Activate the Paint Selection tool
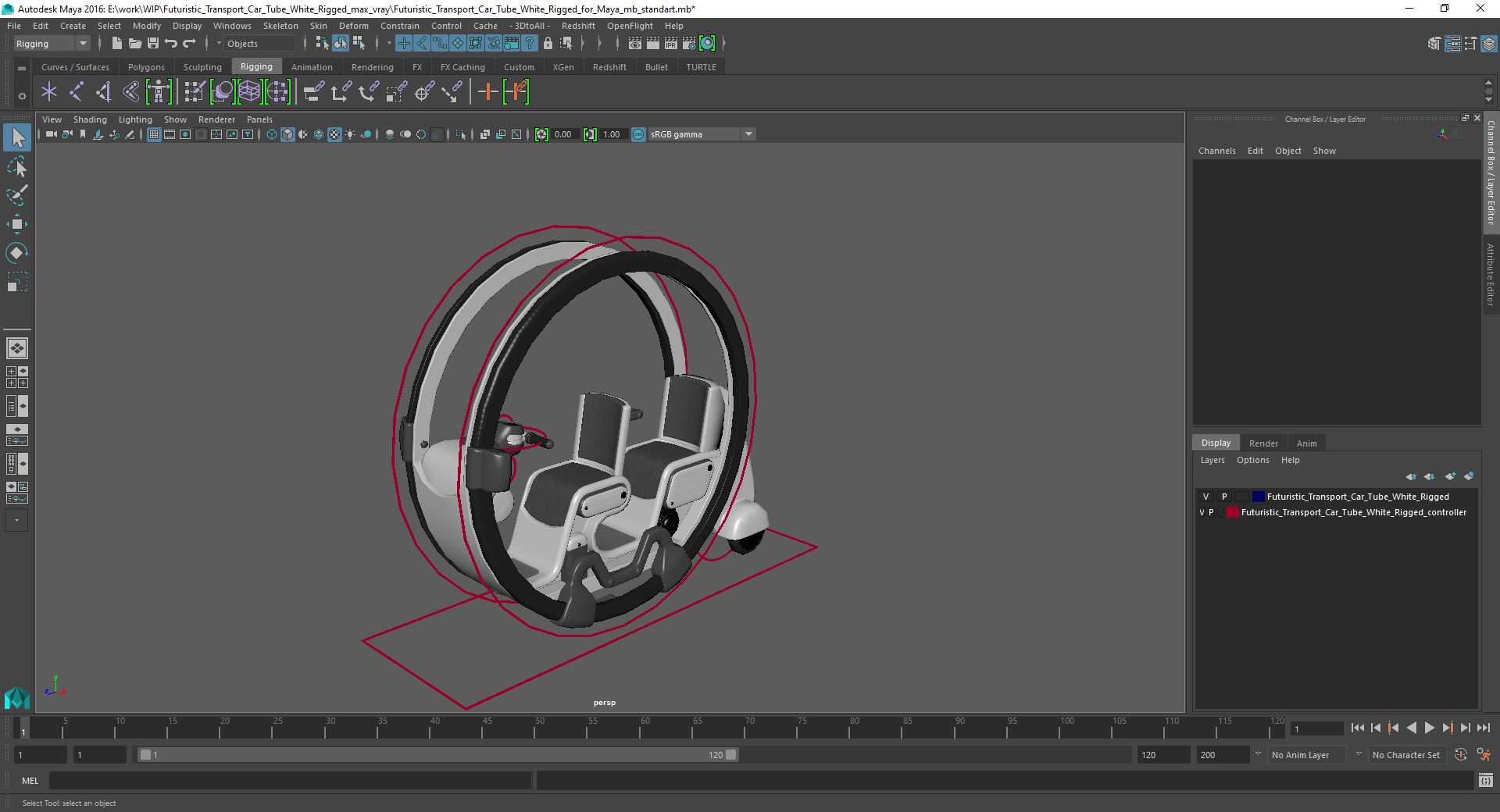The image size is (1500, 812). pyautogui.click(x=17, y=195)
